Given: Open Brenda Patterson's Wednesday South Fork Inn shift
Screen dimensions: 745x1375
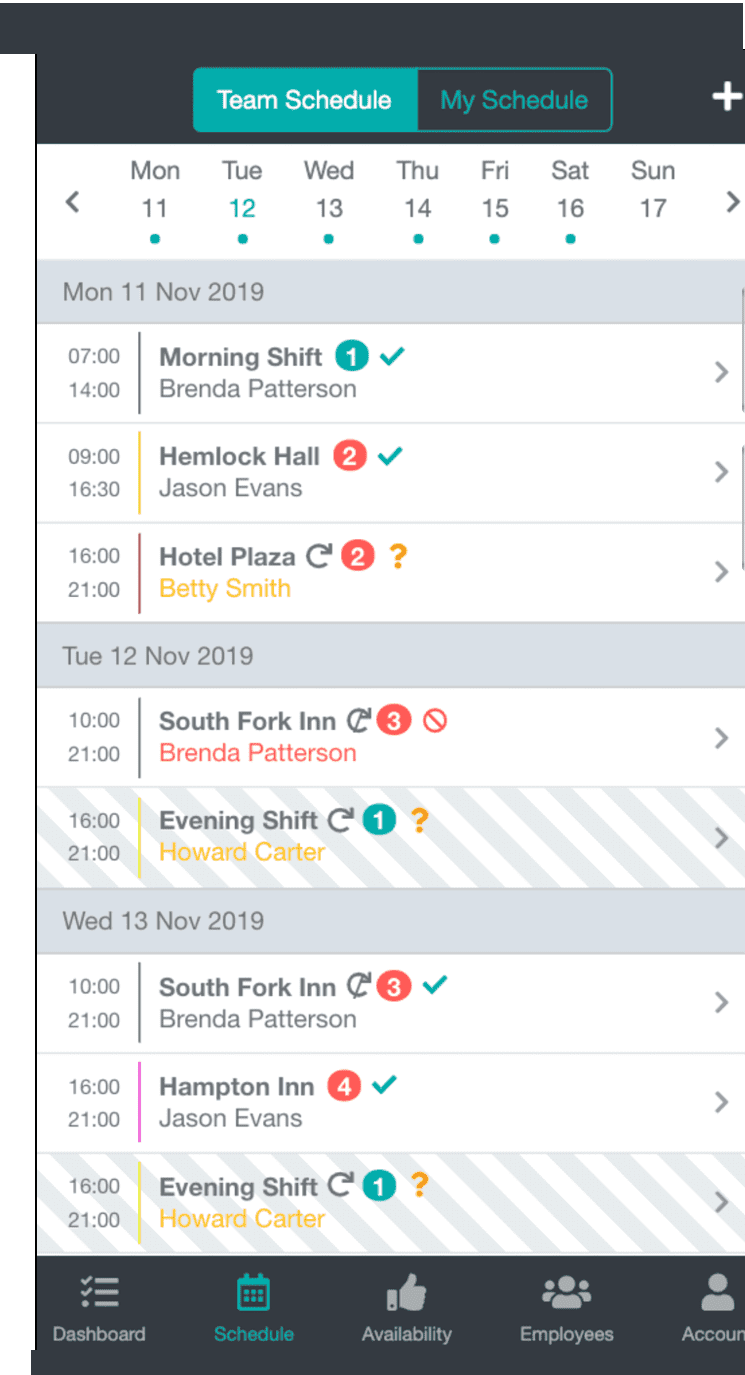Looking at the screenshot, I should (x=391, y=1003).
